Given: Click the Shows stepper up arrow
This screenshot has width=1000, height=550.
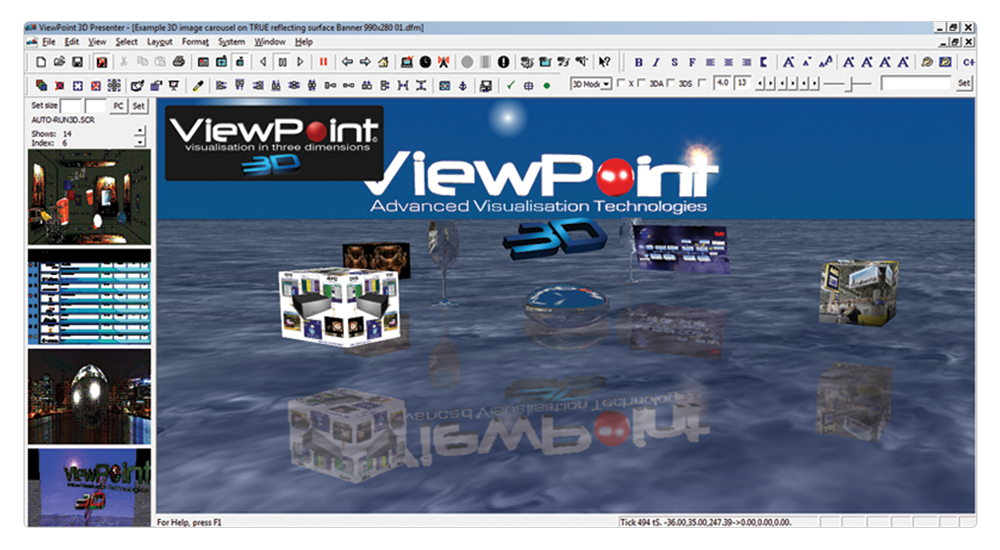Looking at the screenshot, I should point(139,130).
